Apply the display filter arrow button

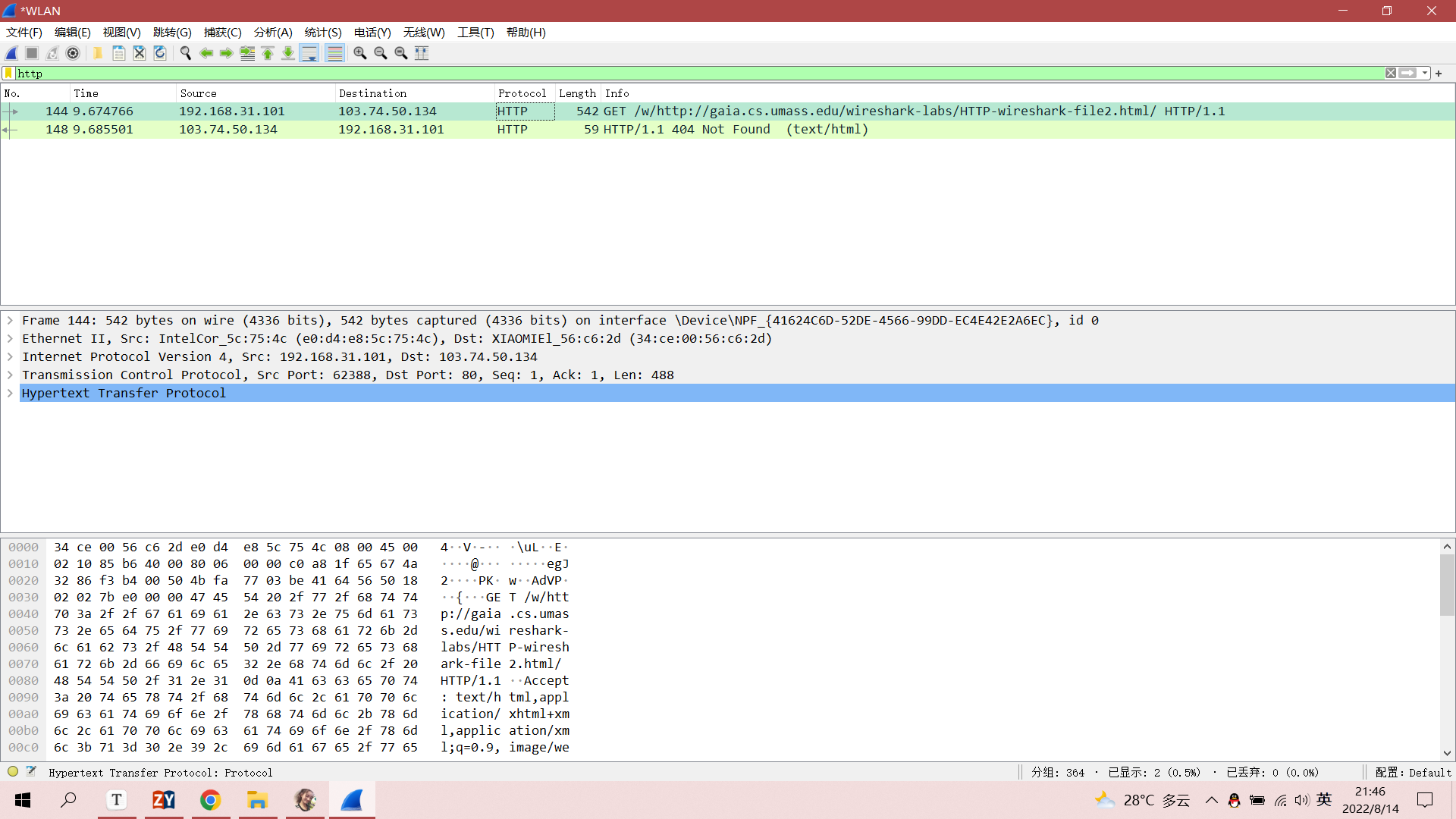[x=1408, y=74]
